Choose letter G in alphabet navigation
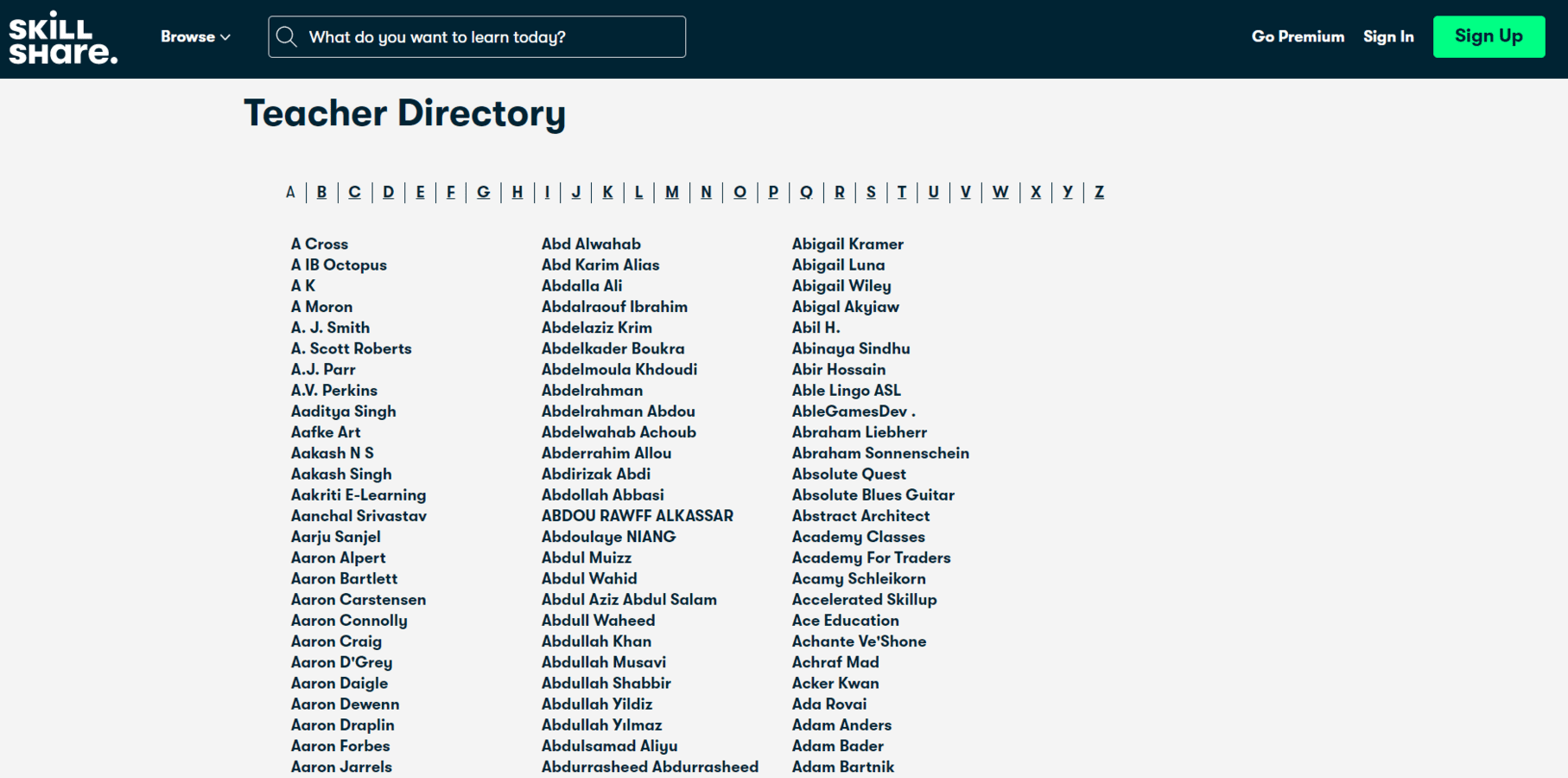Screen dimensions: 1568x778 [483, 192]
